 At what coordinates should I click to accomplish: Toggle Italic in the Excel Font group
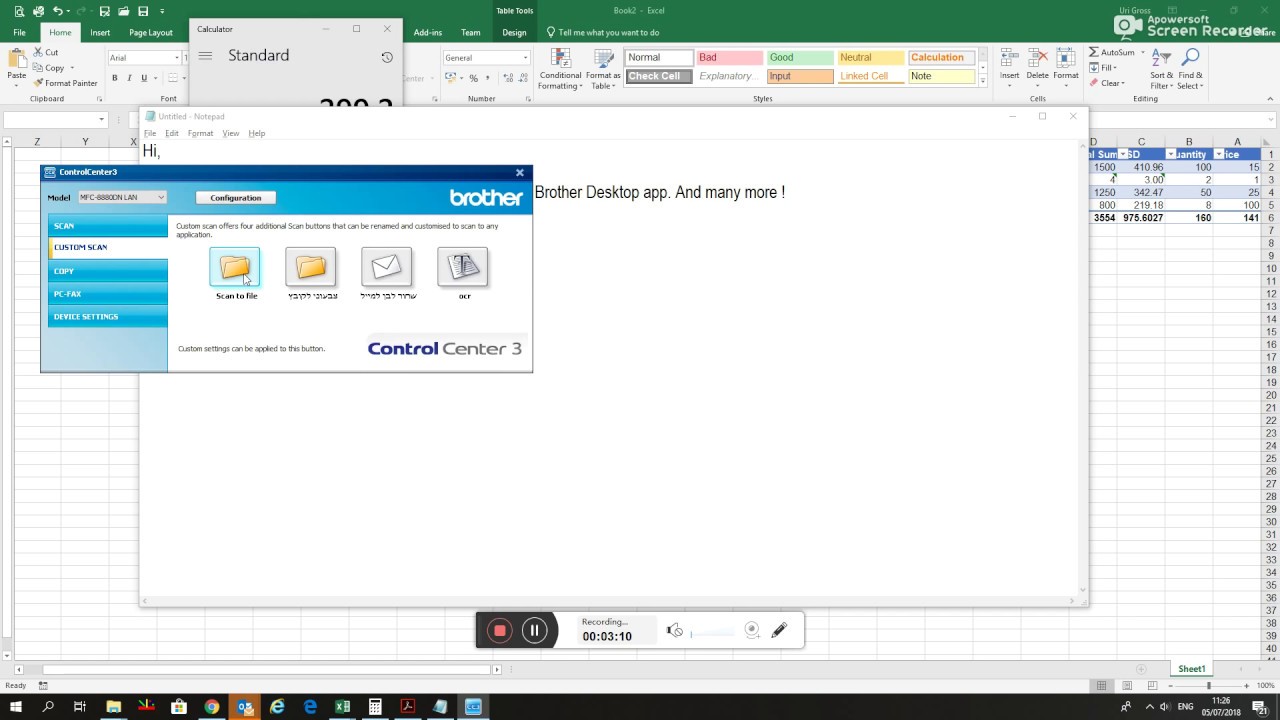(129, 78)
